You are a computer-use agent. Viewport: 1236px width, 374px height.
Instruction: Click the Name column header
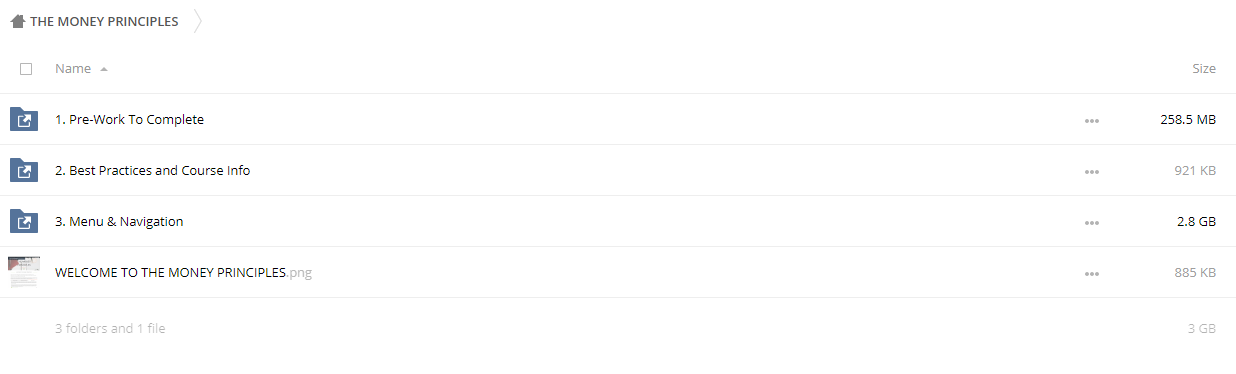point(73,69)
